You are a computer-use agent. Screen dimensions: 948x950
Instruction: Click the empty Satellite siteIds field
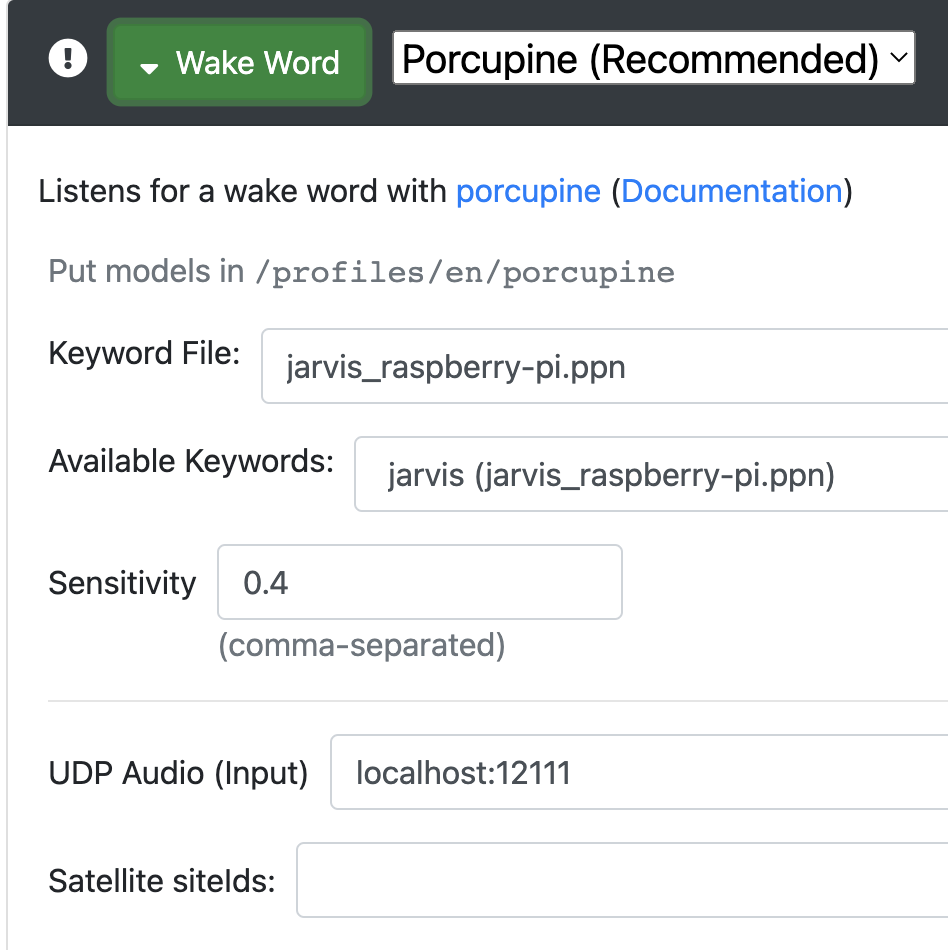click(x=621, y=880)
